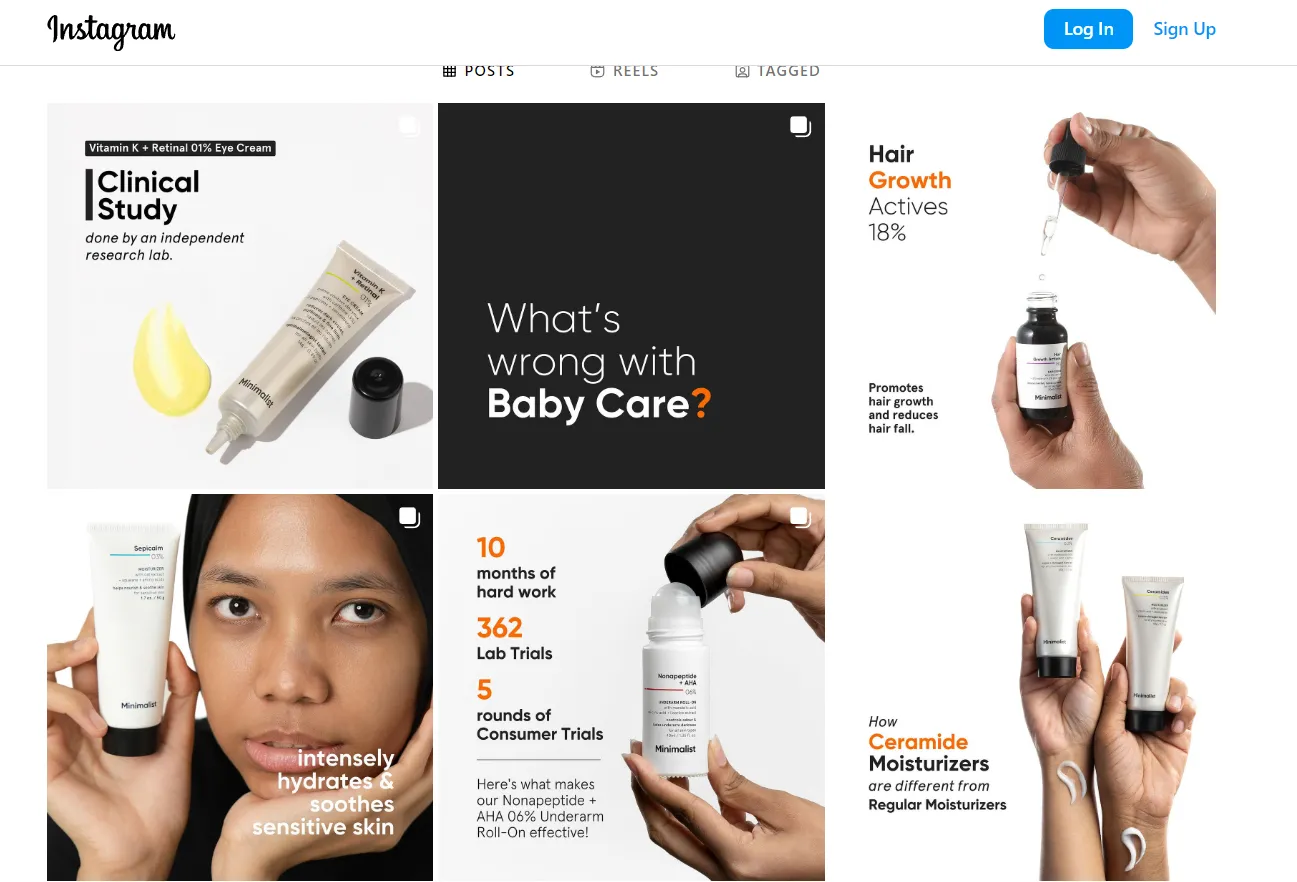The image size is (1297, 882).
Task: Open the Clinical Study eye cream post
Action: (x=240, y=296)
